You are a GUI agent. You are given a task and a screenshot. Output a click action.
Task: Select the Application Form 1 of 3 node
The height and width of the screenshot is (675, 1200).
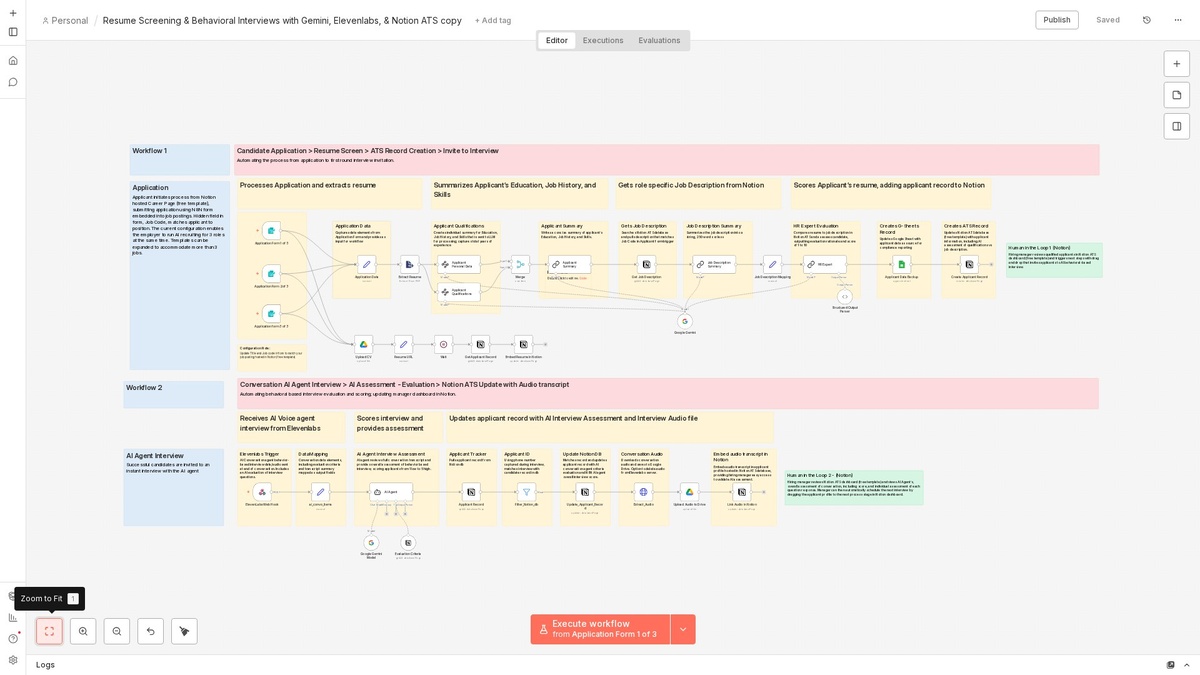pos(271,231)
